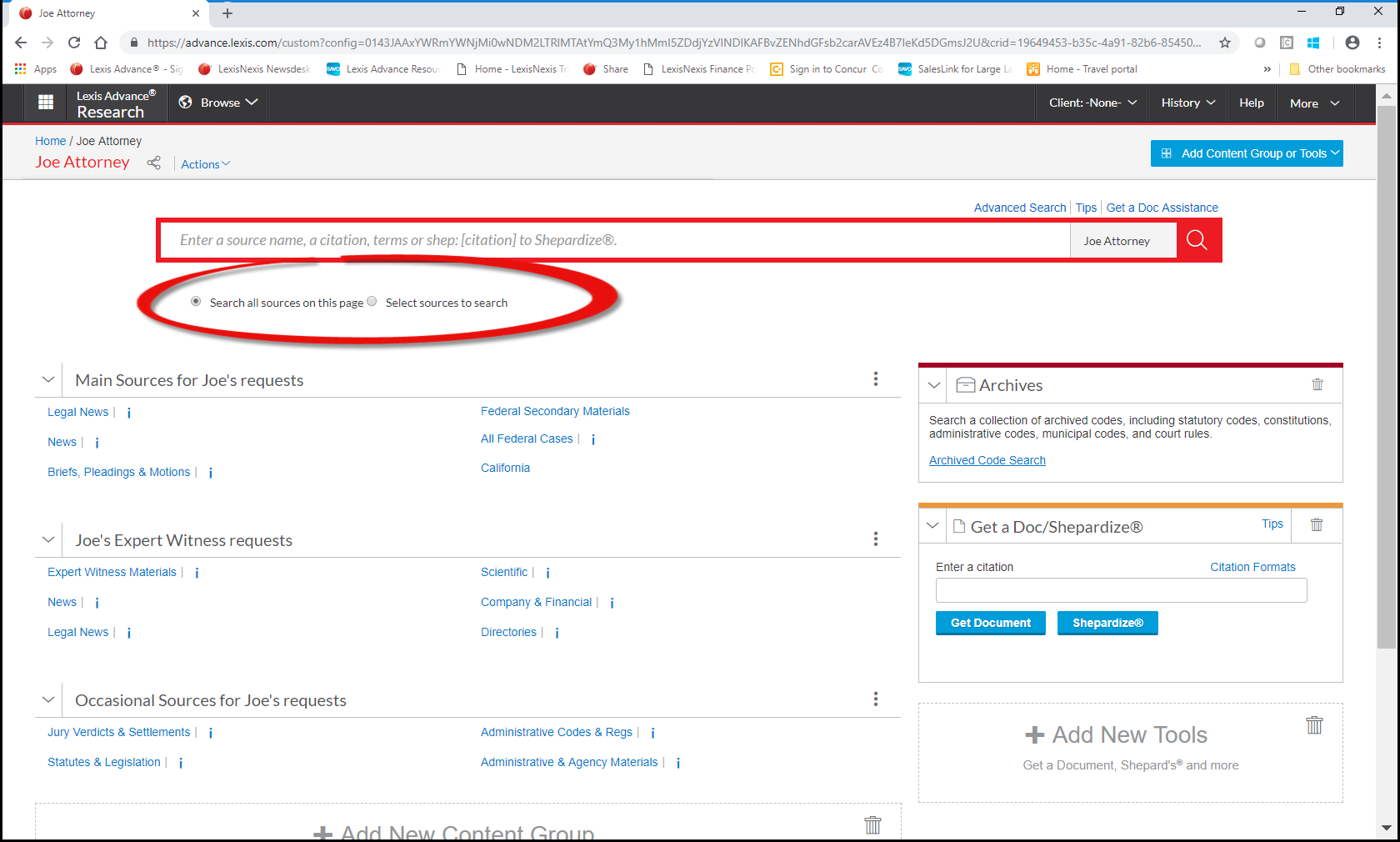Viewport: 1400px width, 842px height.
Task: Open the History menu
Action: tap(1187, 103)
